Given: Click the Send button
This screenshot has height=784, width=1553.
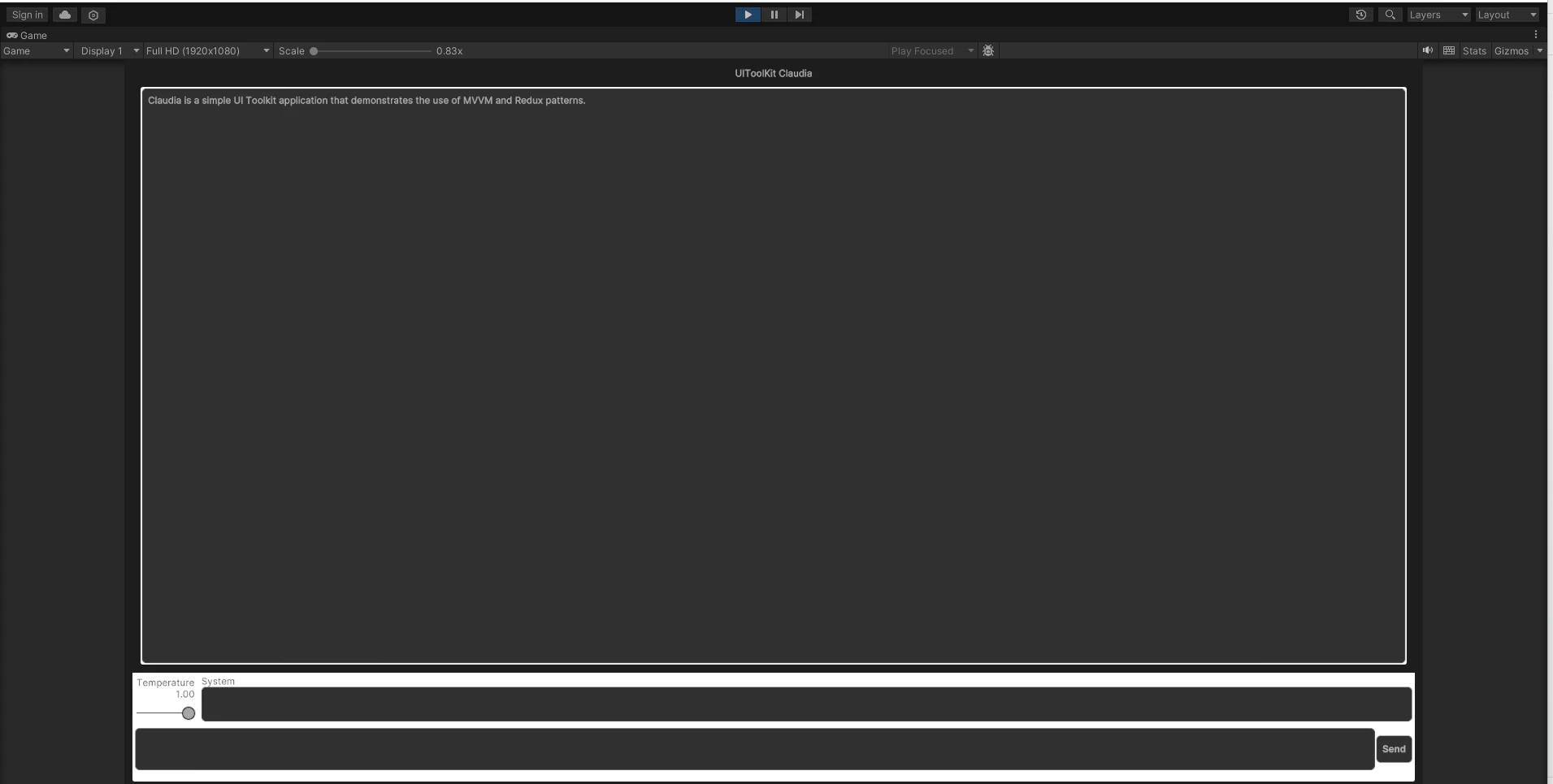Looking at the screenshot, I should [1394, 749].
